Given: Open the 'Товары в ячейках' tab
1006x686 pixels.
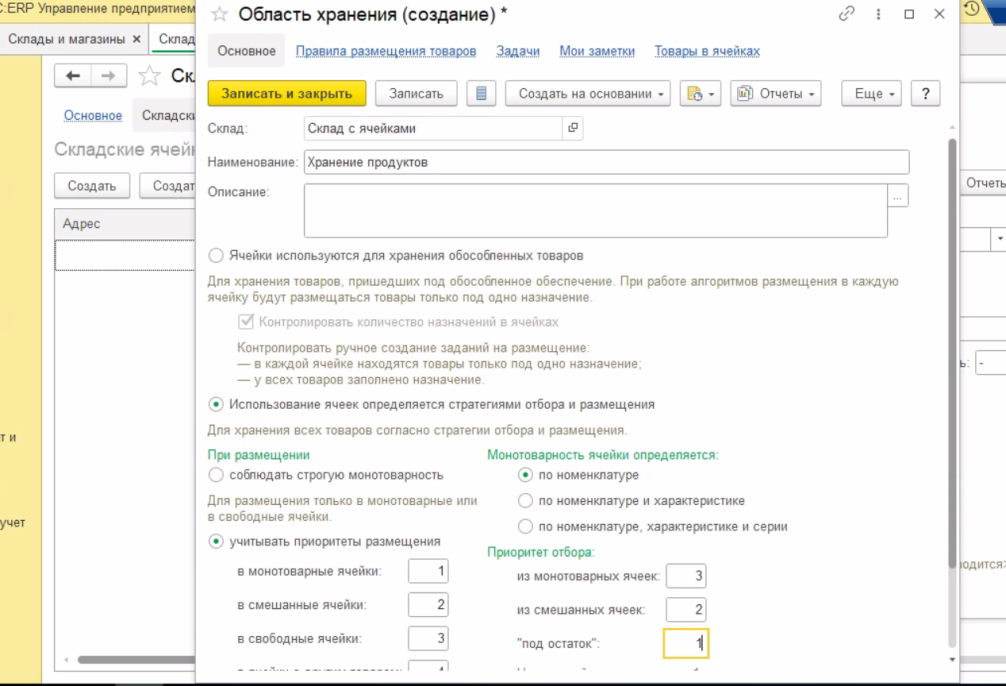Looking at the screenshot, I should pyautogui.click(x=707, y=51).
